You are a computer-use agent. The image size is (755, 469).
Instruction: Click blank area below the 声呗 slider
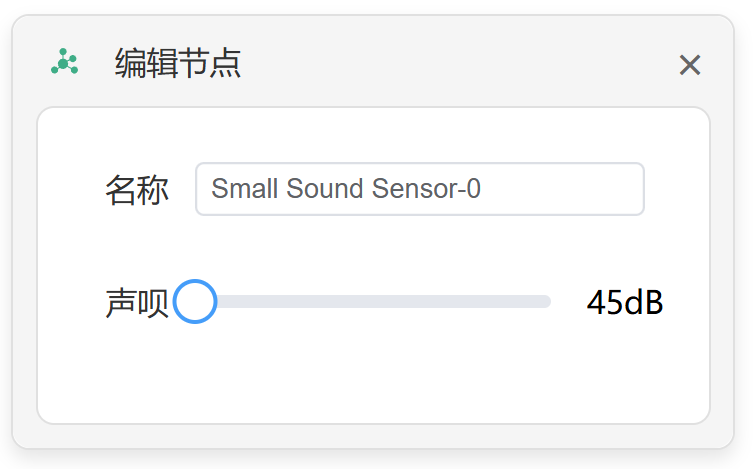pyautogui.click(x=372, y=375)
